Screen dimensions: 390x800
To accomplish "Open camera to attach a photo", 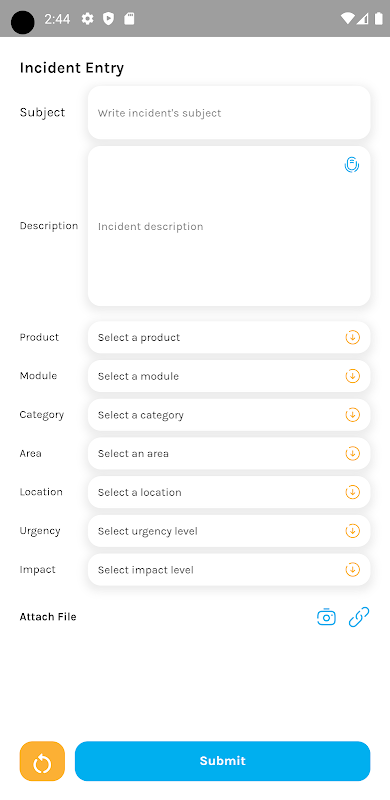I will point(326,617).
